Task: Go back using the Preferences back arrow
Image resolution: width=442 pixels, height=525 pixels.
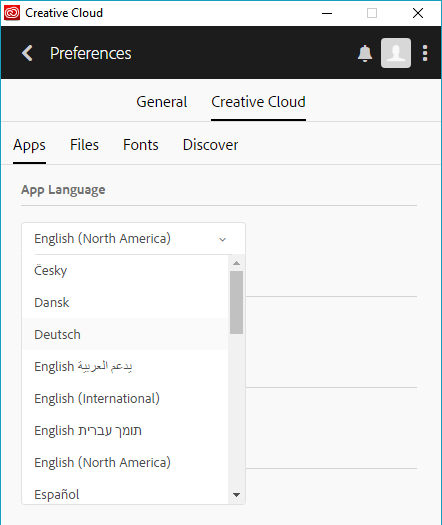Action: pyautogui.click(x=27, y=53)
